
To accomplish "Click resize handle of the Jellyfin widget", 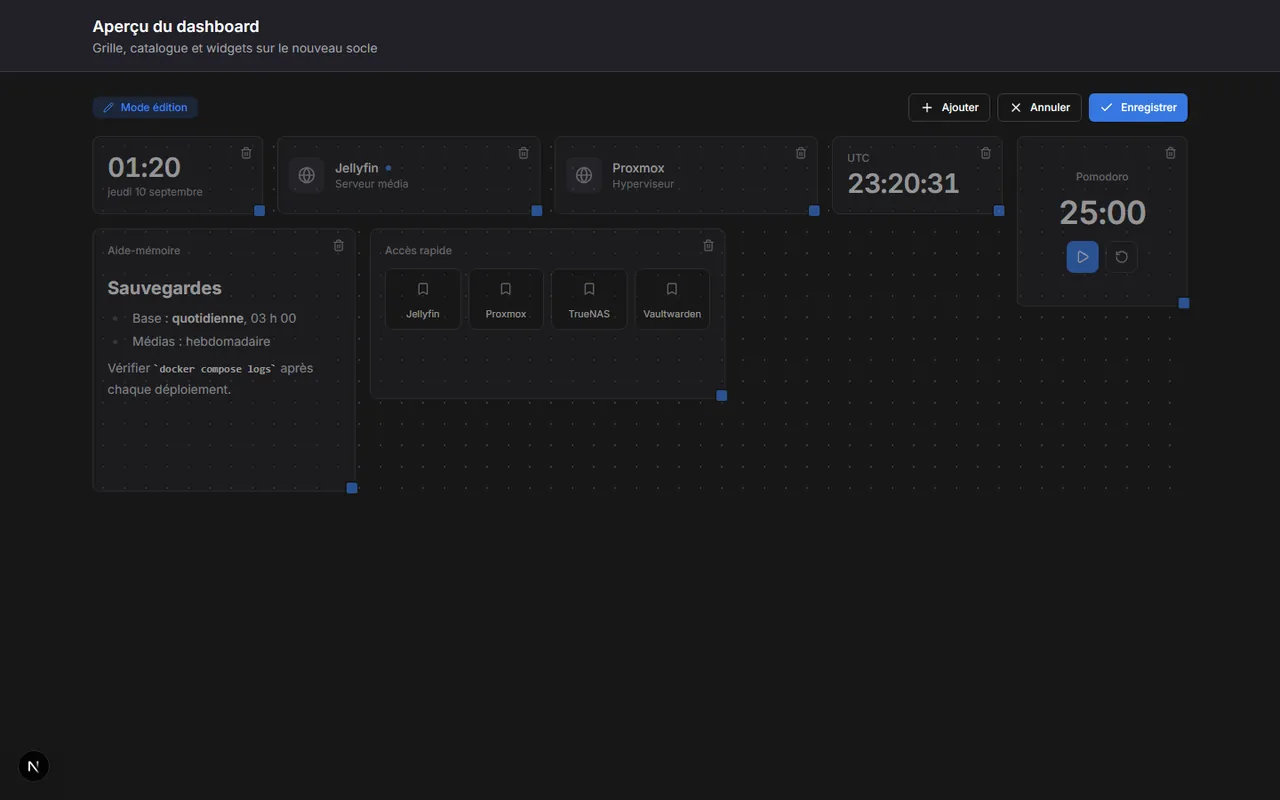I will coord(537,211).
